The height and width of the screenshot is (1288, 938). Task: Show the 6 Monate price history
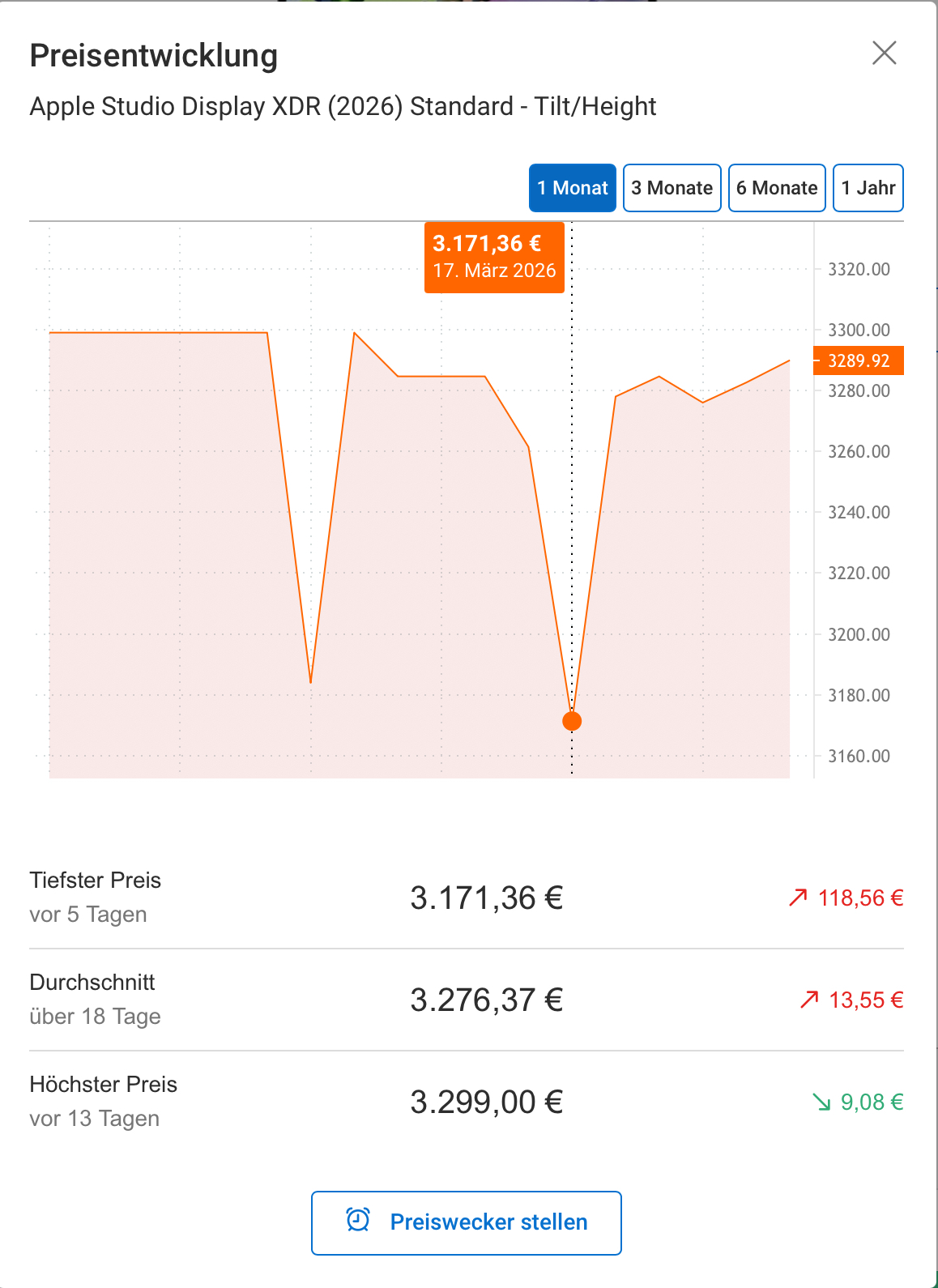(x=777, y=188)
